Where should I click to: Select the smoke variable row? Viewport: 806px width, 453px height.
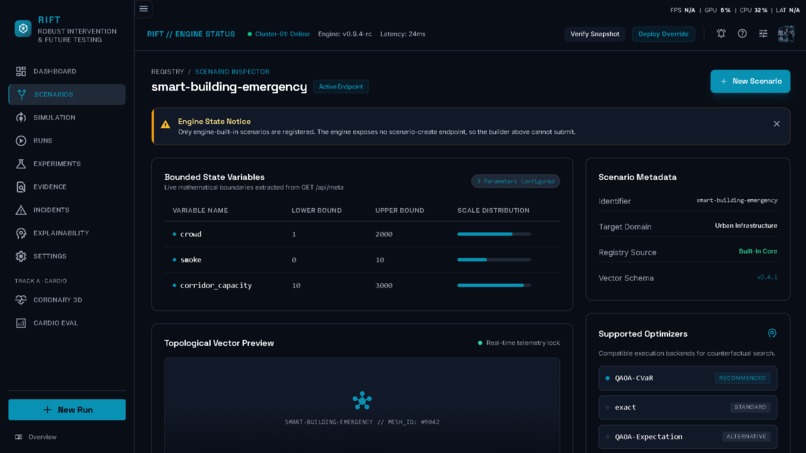point(362,260)
